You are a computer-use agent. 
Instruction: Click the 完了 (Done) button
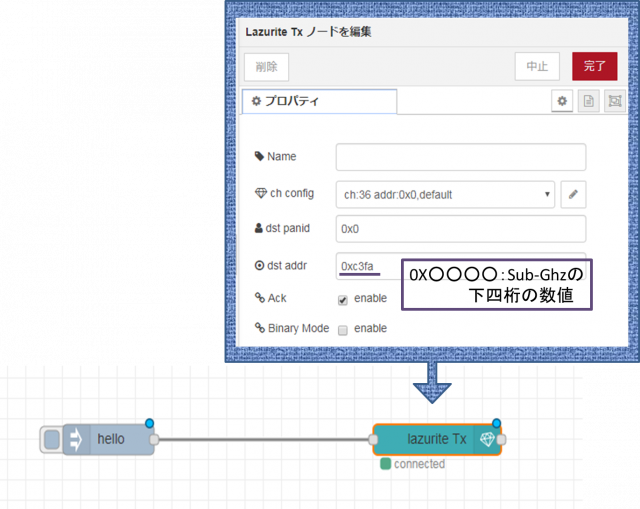pos(594,66)
